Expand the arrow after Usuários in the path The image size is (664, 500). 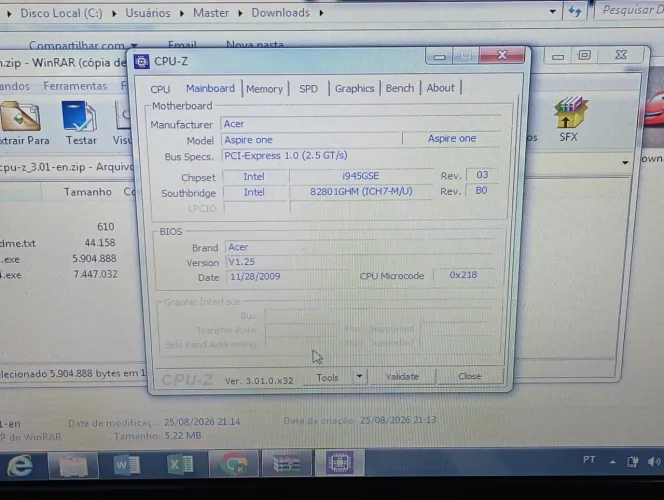[182, 14]
